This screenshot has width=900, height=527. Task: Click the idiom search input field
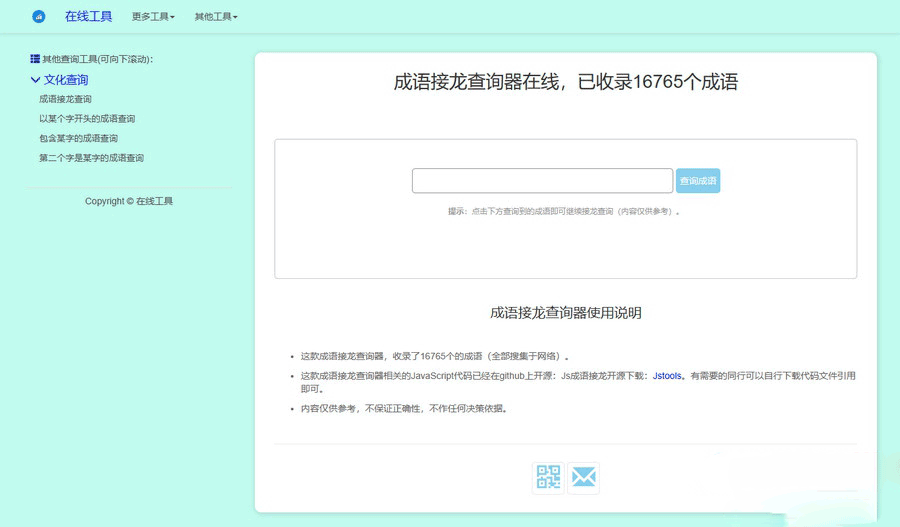click(x=542, y=181)
